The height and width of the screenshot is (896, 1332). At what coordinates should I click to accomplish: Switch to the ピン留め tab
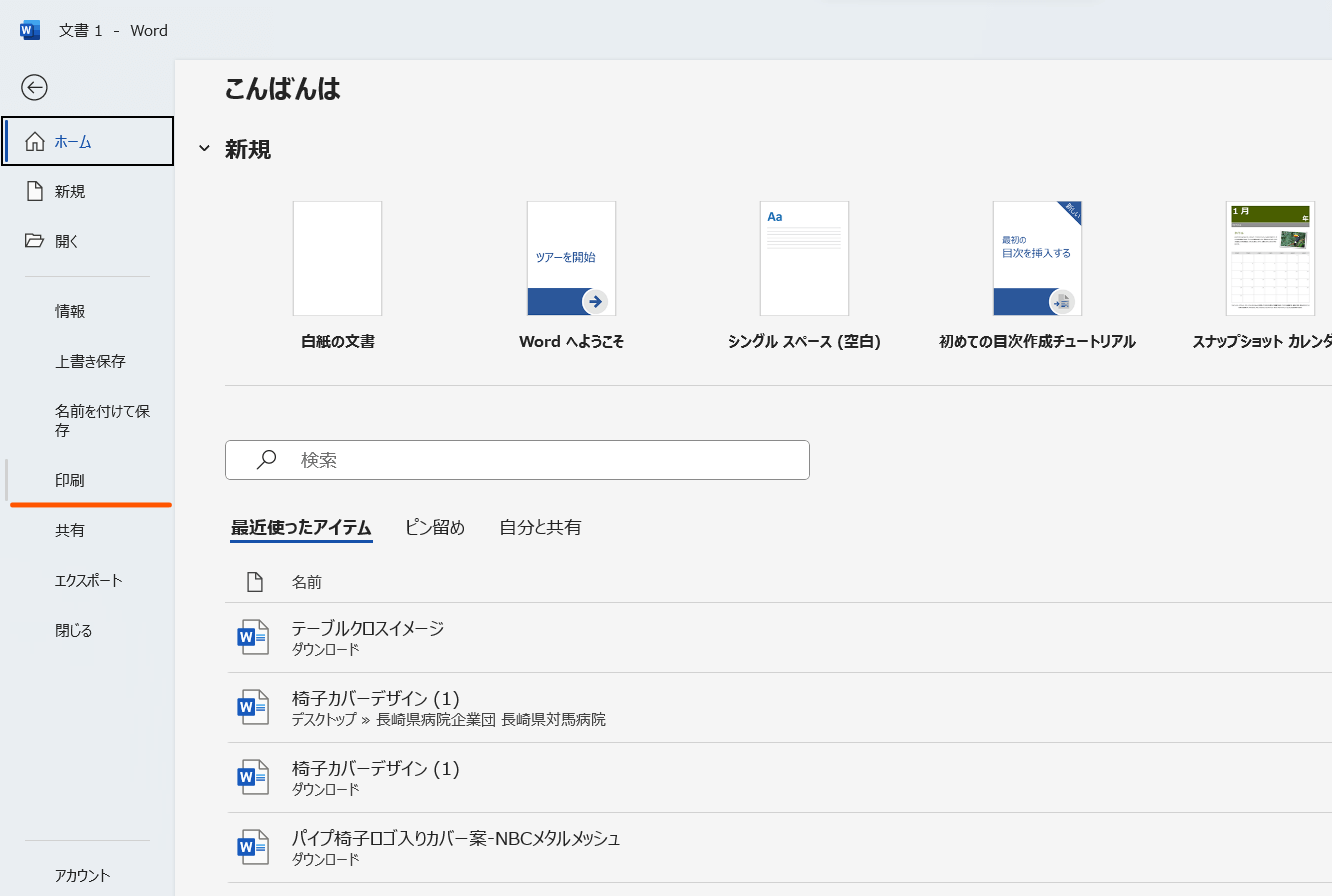coord(435,527)
